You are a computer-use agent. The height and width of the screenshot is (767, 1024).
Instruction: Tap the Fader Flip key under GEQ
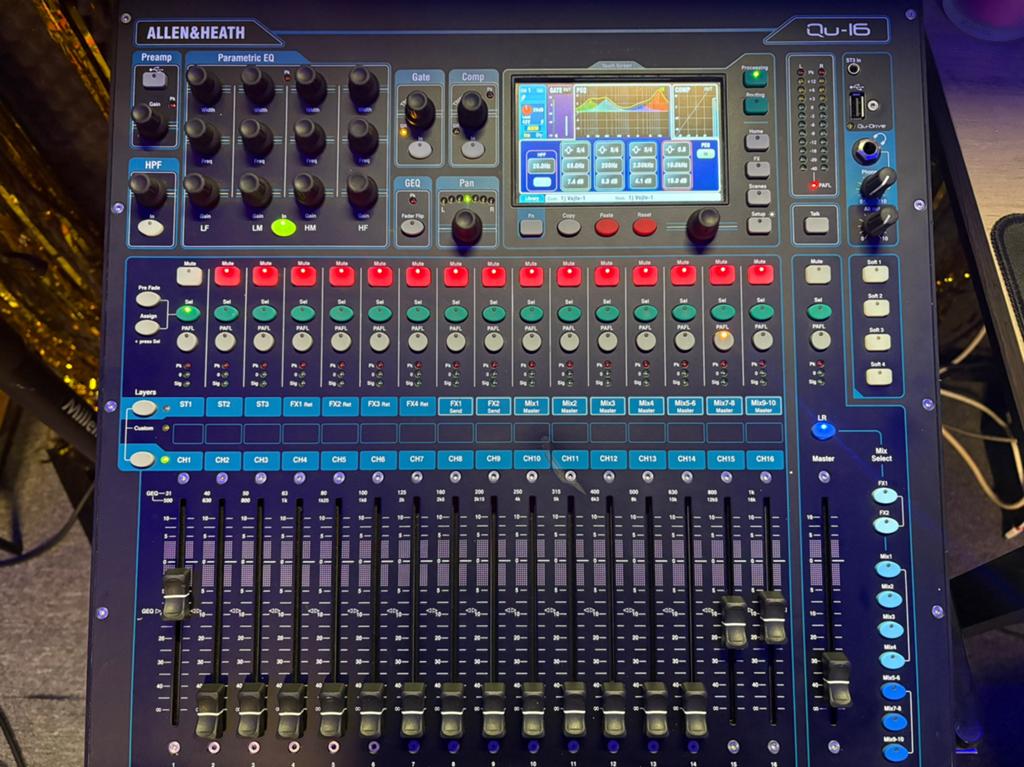pyautogui.click(x=412, y=227)
